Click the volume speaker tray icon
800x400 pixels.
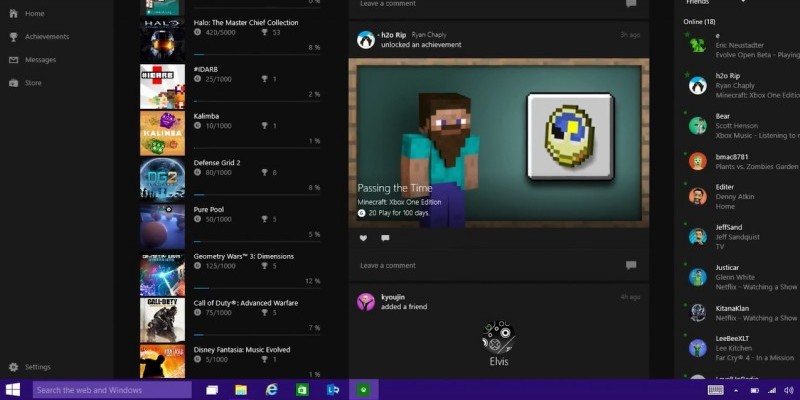tap(789, 390)
